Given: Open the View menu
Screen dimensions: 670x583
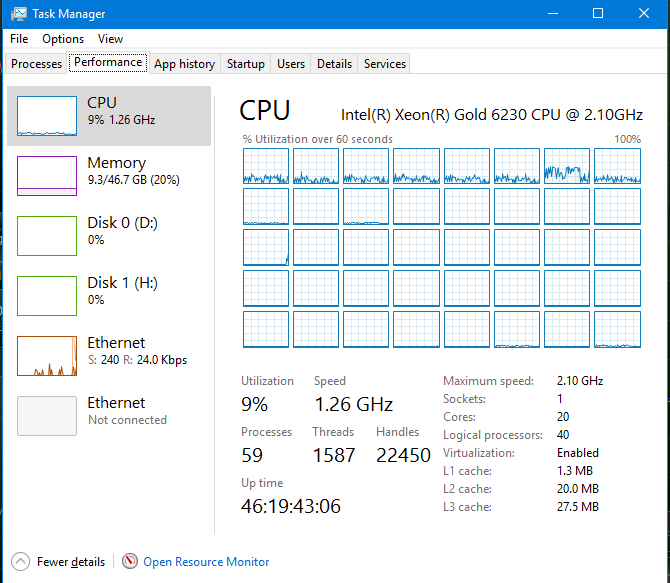Looking at the screenshot, I should click(111, 39).
